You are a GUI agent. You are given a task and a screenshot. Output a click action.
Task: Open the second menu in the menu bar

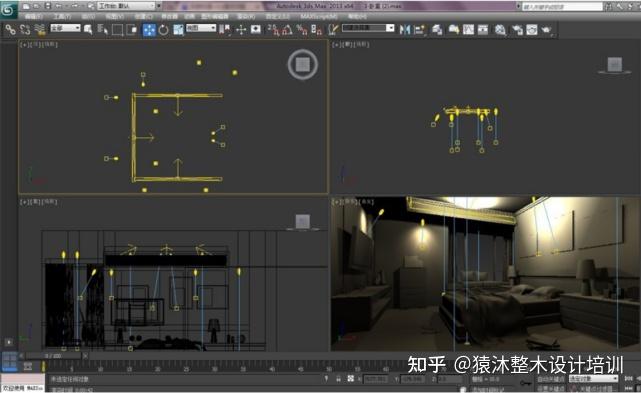pos(62,16)
